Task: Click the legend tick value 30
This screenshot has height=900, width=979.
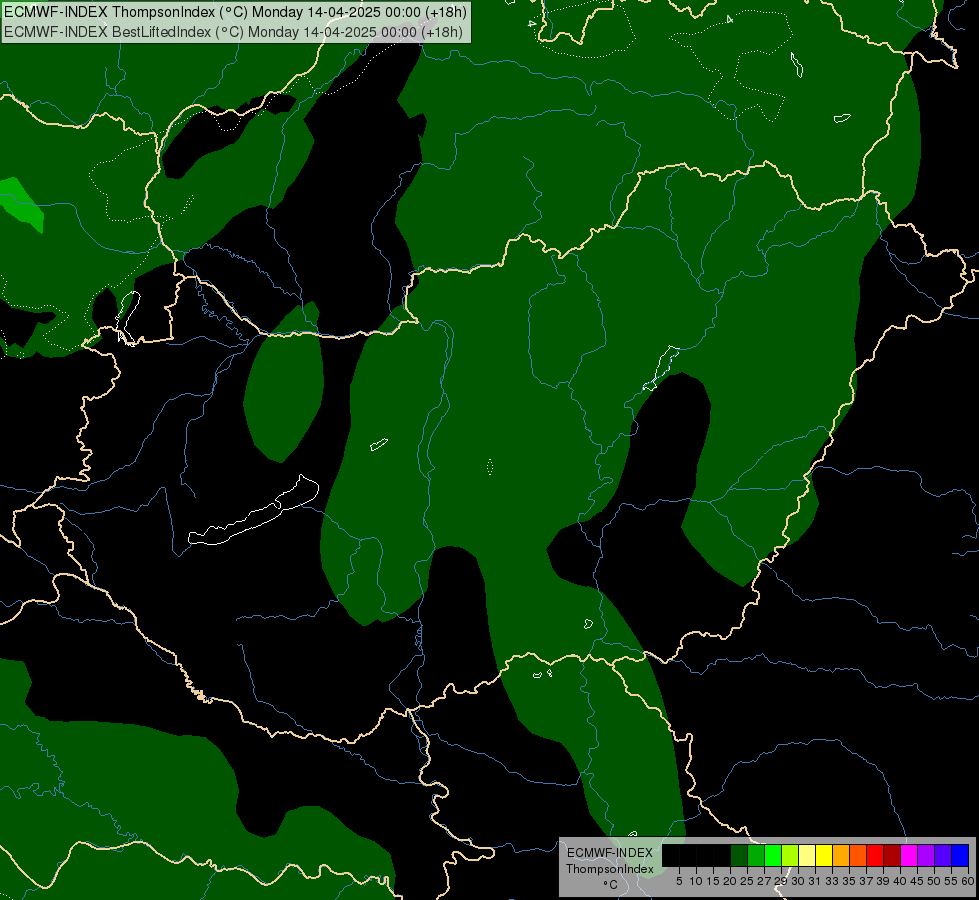Action: coord(798,881)
